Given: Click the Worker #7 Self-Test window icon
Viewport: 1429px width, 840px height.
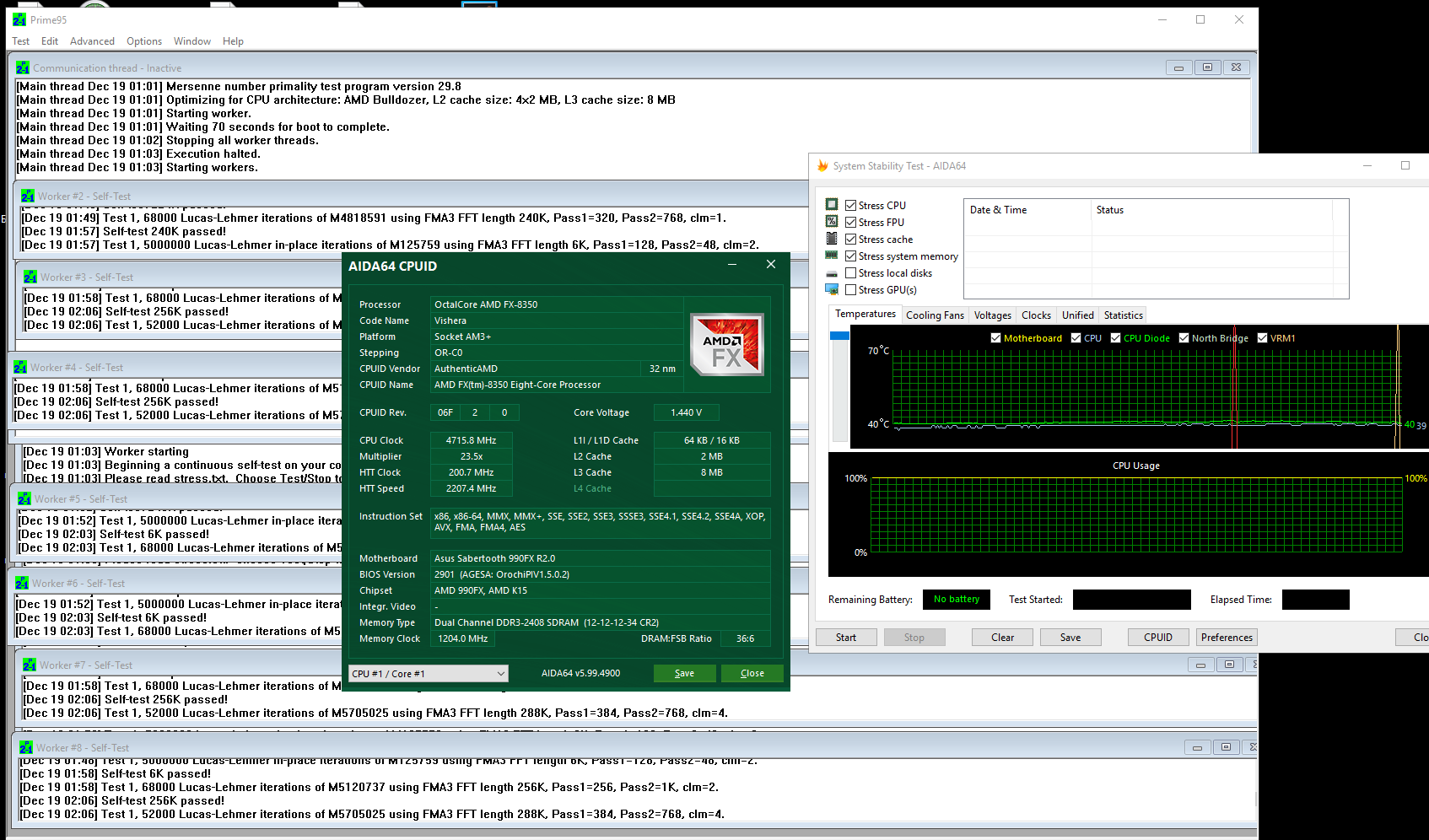Looking at the screenshot, I should [x=30, y=665].
